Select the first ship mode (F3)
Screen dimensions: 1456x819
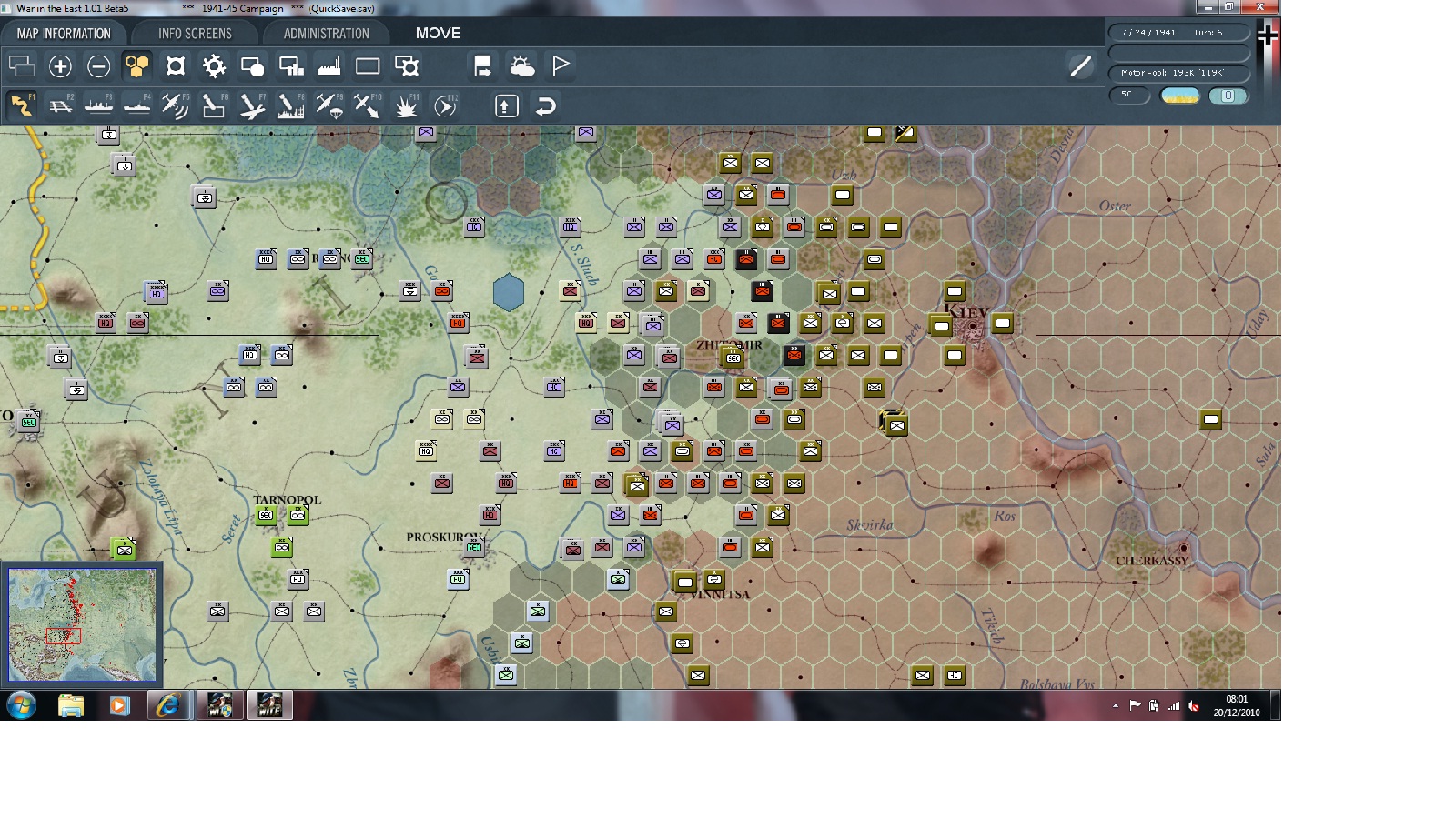(98, 106)
